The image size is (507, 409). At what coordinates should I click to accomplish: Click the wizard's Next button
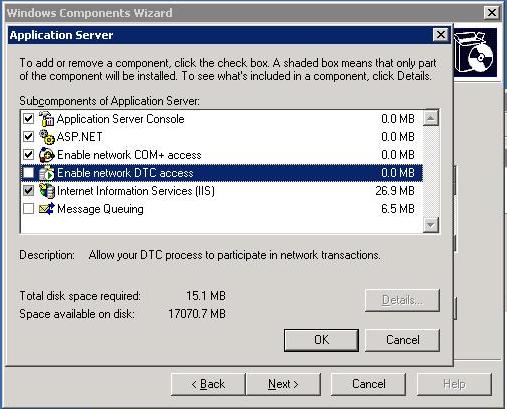(x=283, y=384)
